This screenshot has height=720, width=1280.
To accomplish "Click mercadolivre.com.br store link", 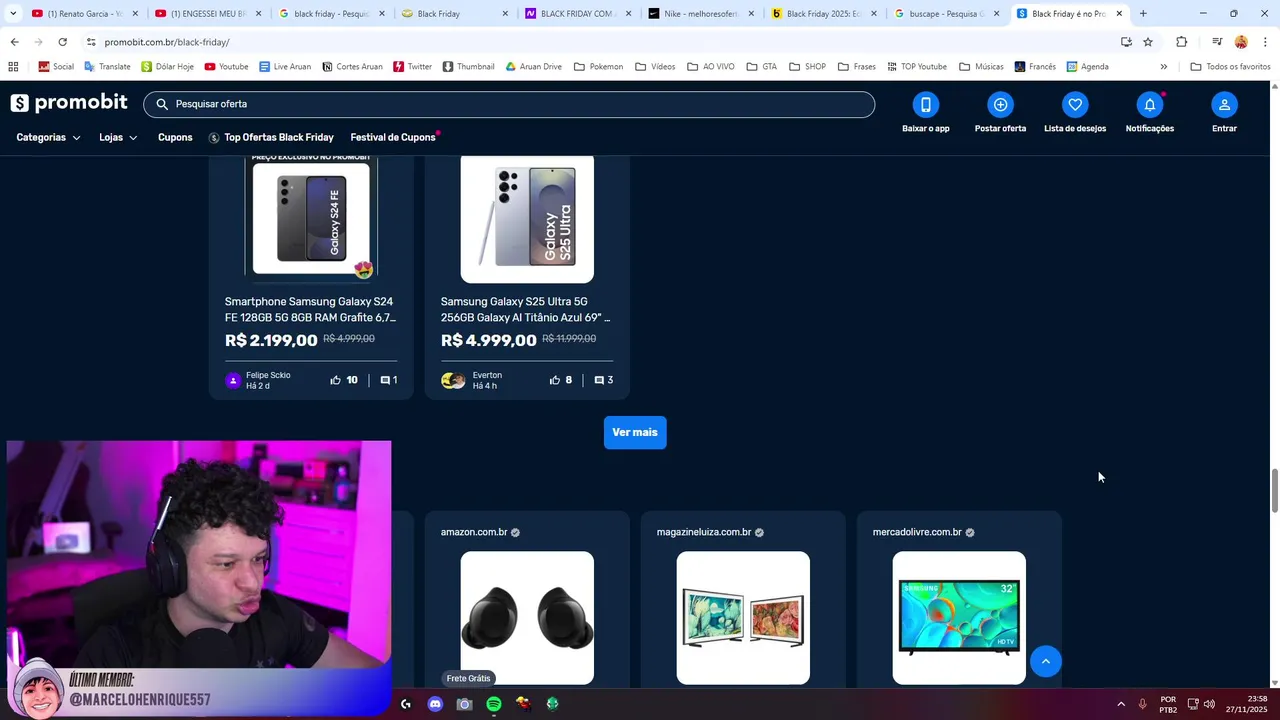I will click(917, 533).
